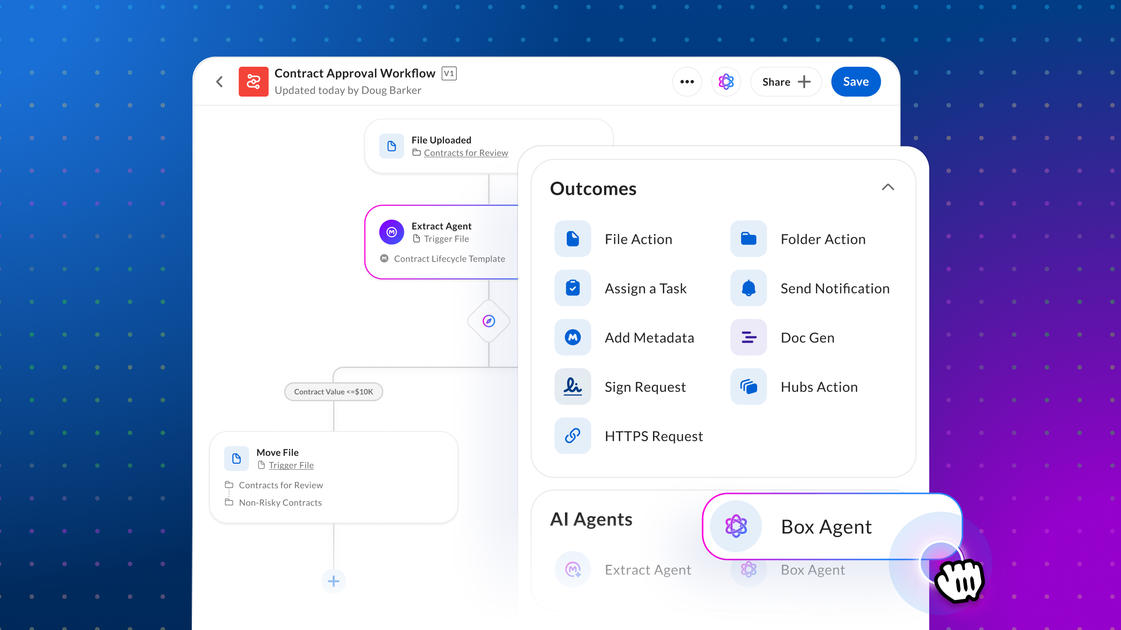Click the Move File node icon

(236, 458)
